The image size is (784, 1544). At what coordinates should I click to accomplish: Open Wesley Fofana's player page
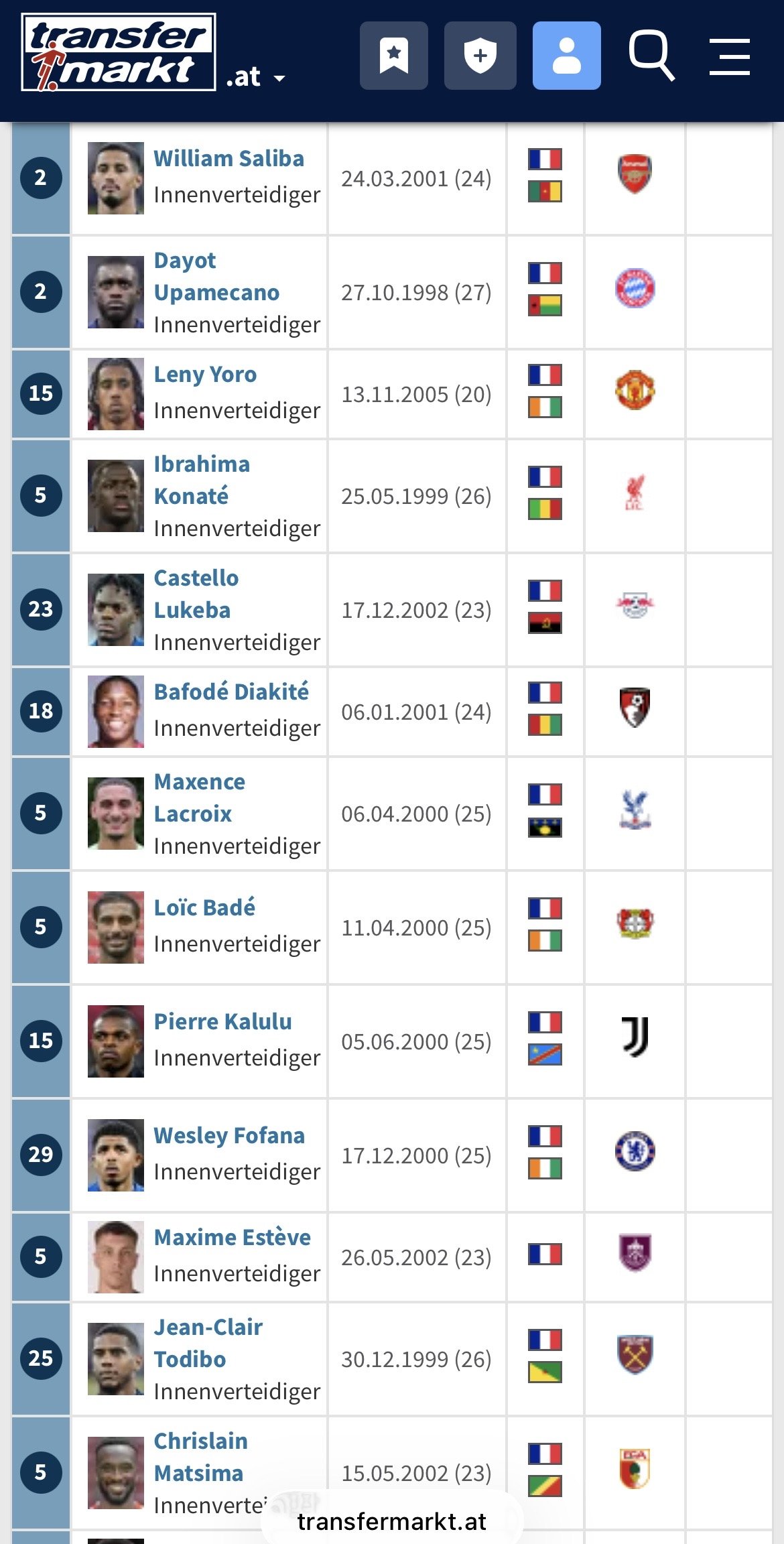tap(229, 1136)
